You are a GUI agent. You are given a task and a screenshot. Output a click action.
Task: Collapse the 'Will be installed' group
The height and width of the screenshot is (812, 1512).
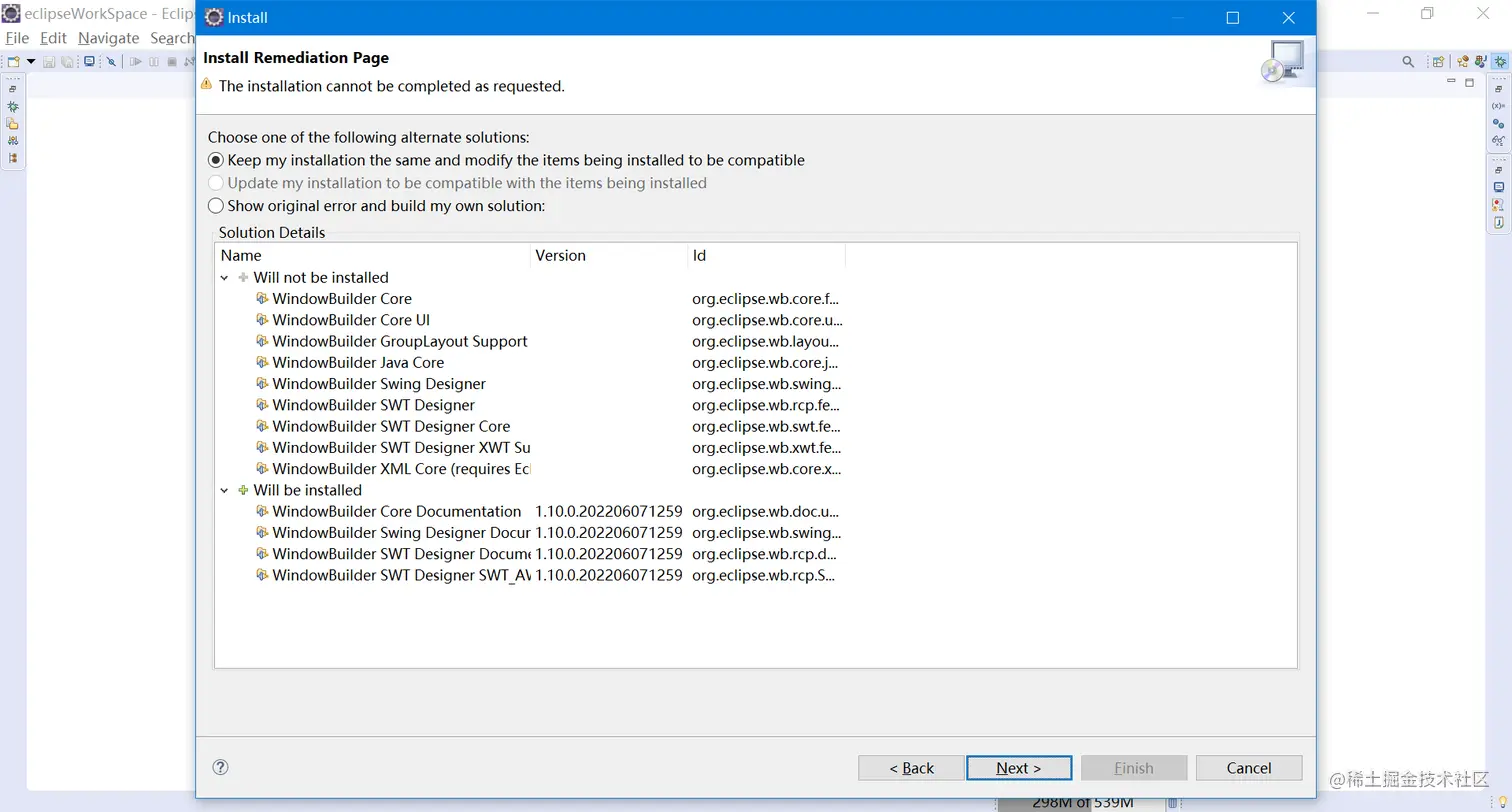pyautogui.click(x=225, y=490)
